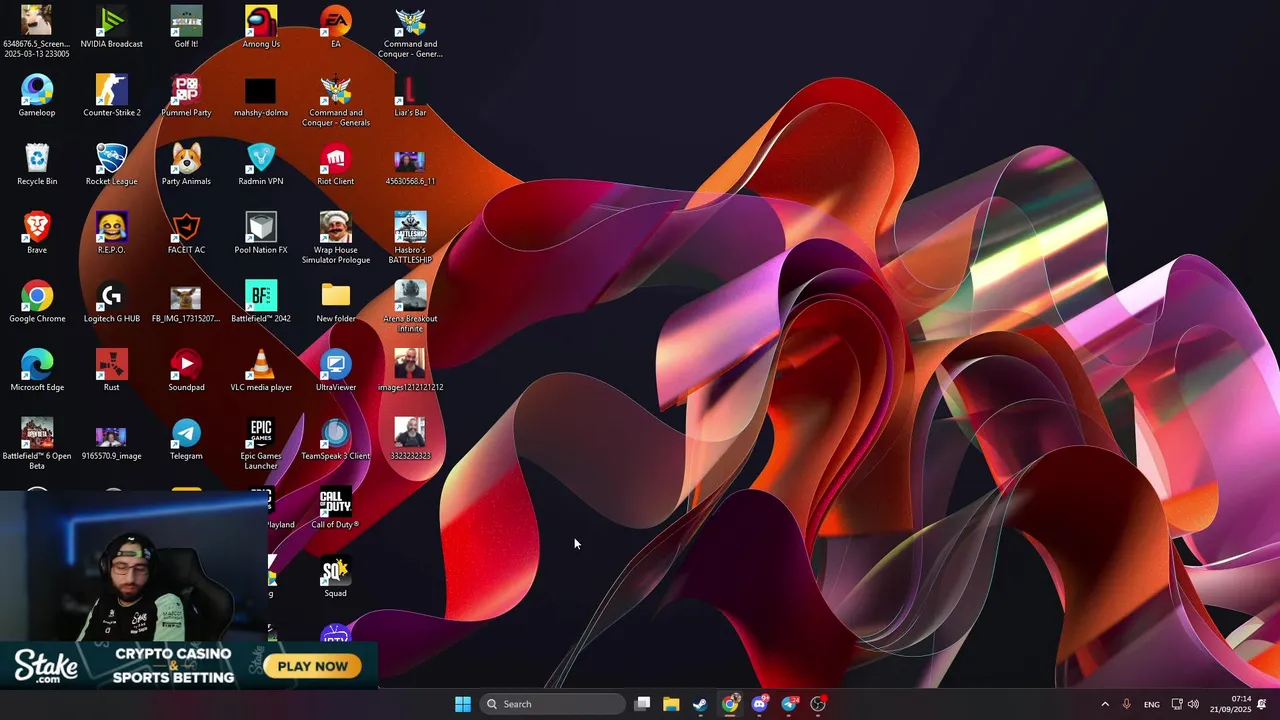Switch to Steam in the taskbar
Screen dimensions: 1280x720
point(700,704)
